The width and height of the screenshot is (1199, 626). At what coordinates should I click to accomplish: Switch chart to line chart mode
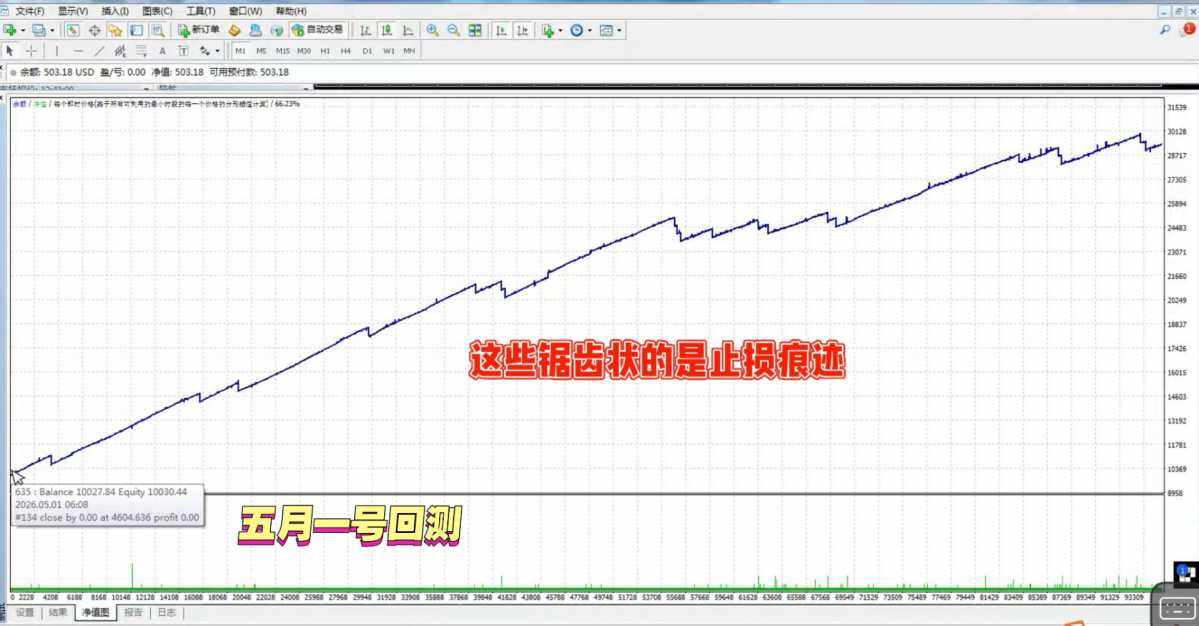(x=408, y=31)
